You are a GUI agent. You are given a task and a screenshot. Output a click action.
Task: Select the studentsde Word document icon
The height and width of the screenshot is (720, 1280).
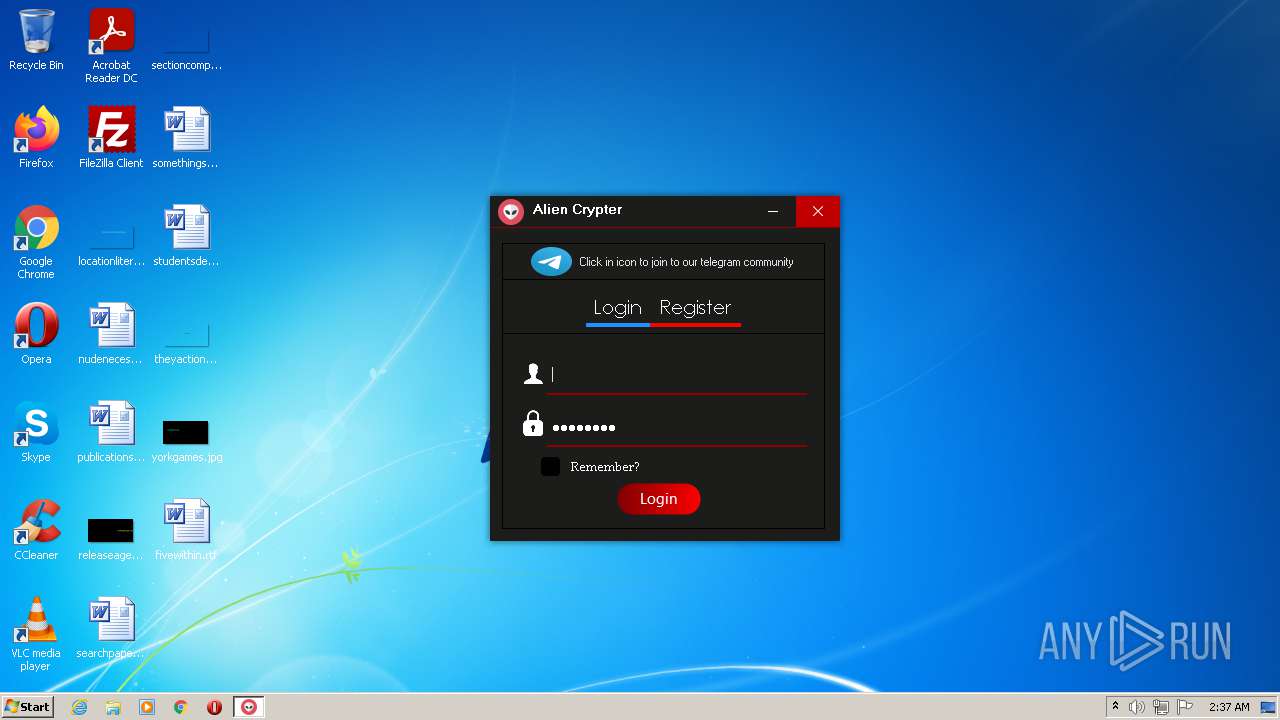tap(186, 236)
